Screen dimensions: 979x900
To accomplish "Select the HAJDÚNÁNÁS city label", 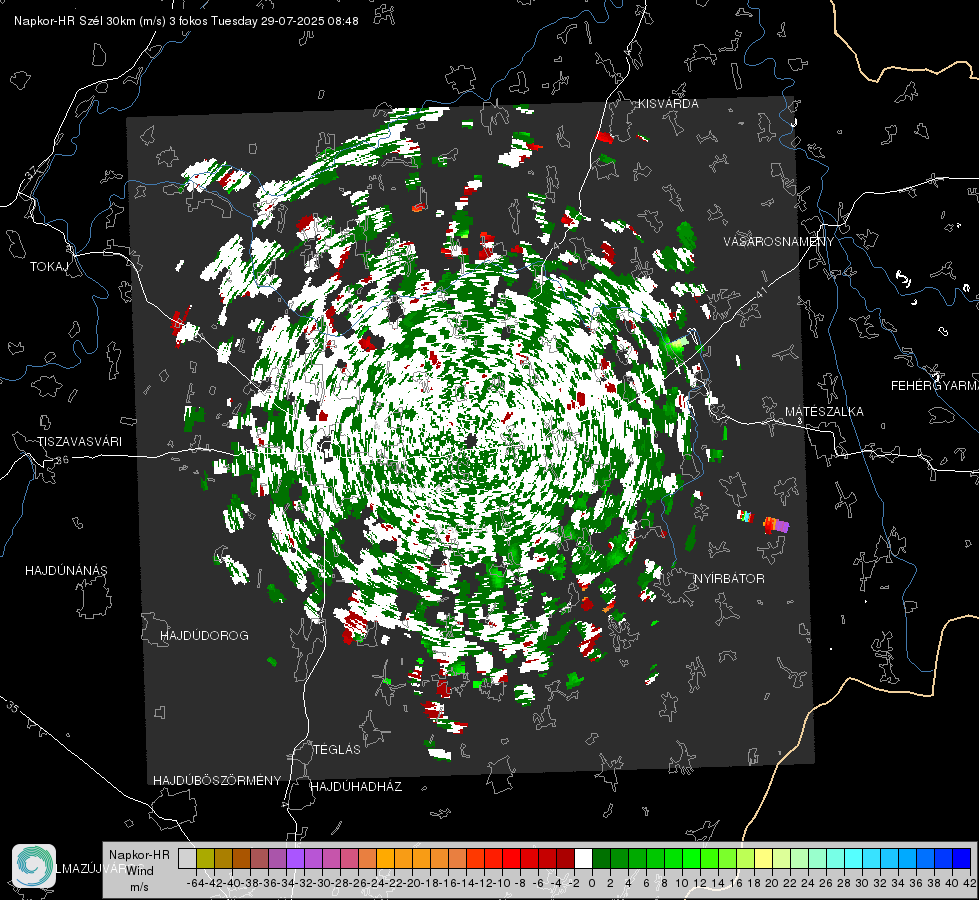I will (66, 570).
